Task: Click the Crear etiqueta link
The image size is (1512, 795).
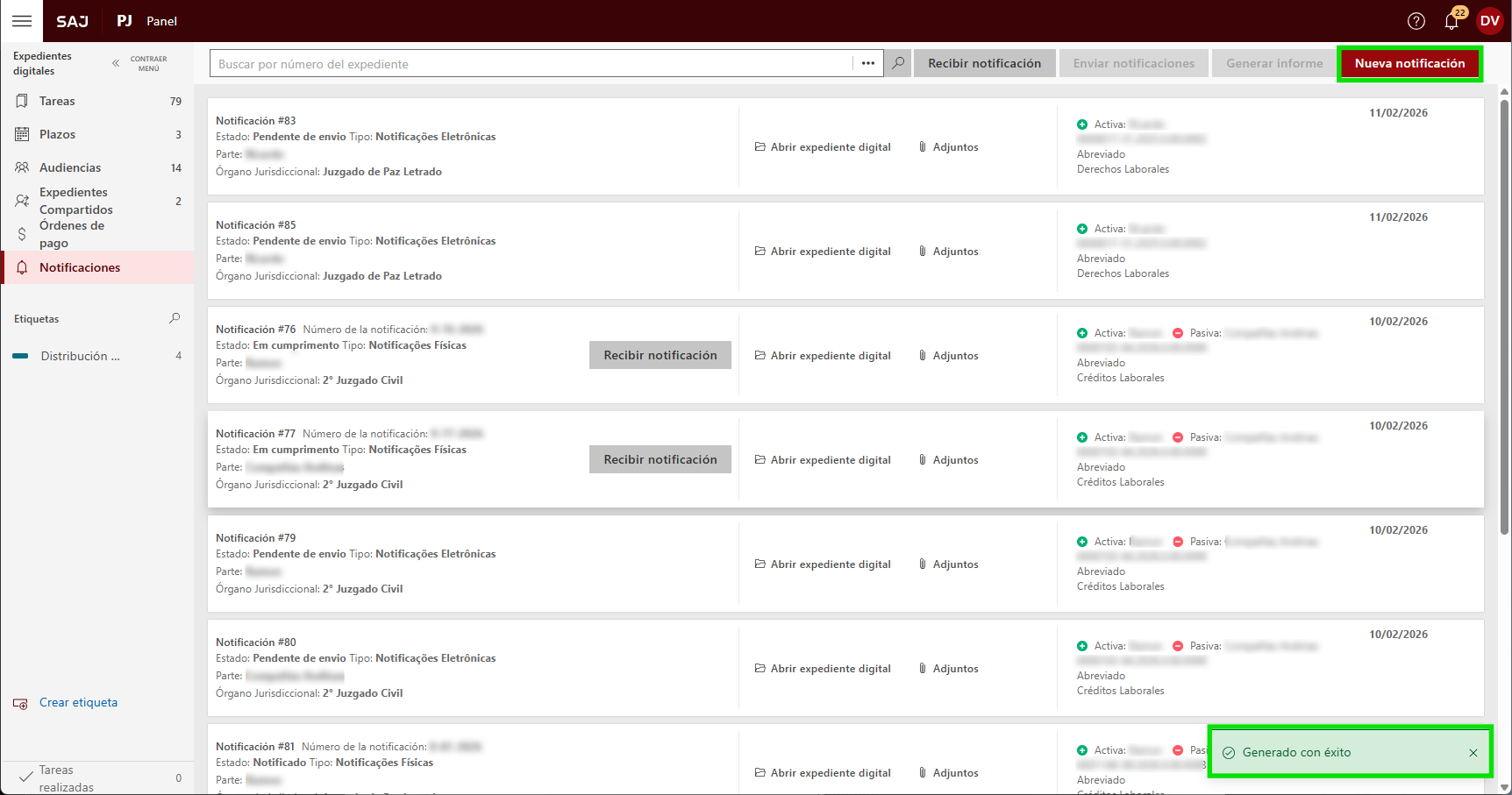Action: pyautogui.click(x=78, y=703)
